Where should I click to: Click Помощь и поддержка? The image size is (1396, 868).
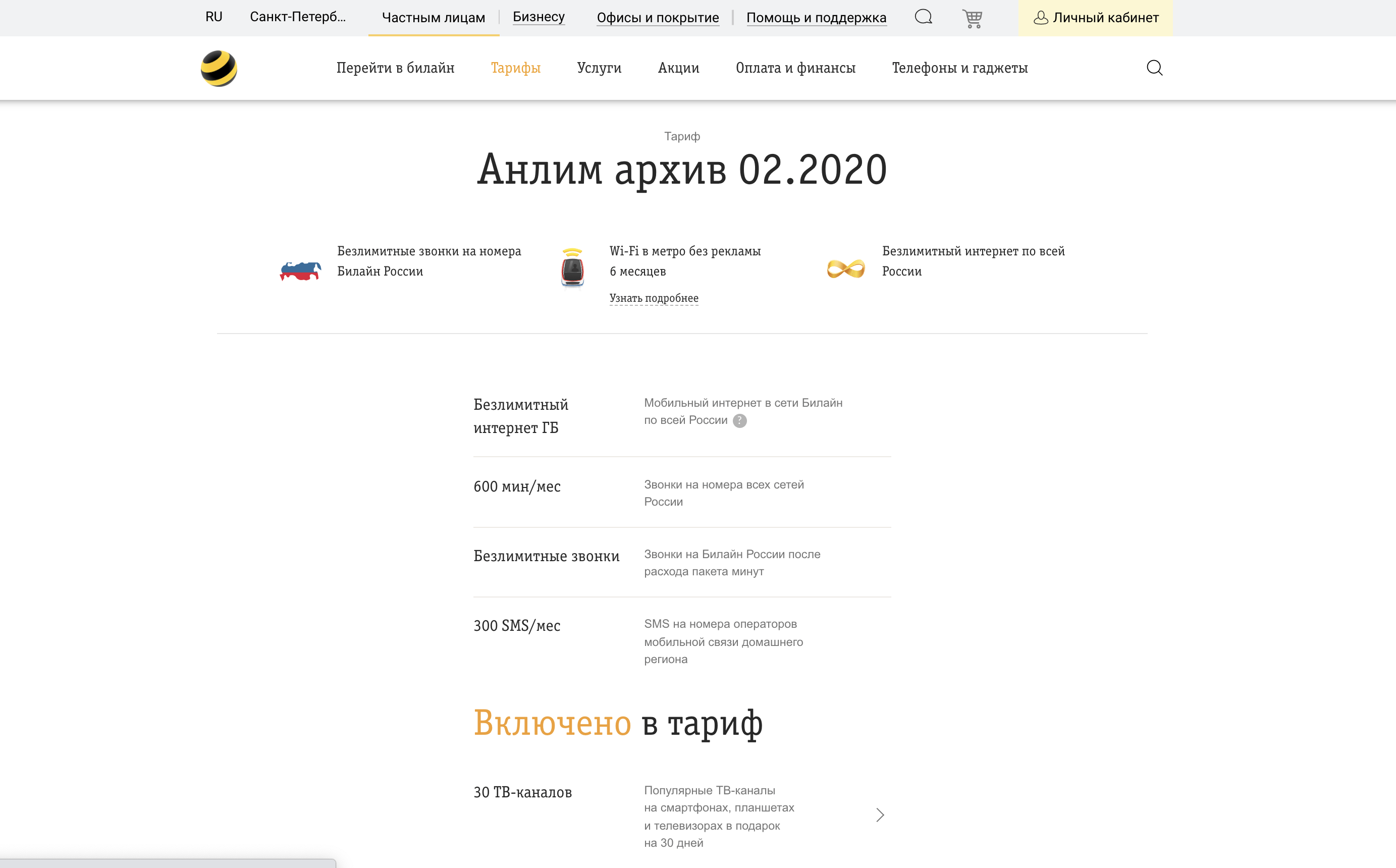[x=816, y=18]
